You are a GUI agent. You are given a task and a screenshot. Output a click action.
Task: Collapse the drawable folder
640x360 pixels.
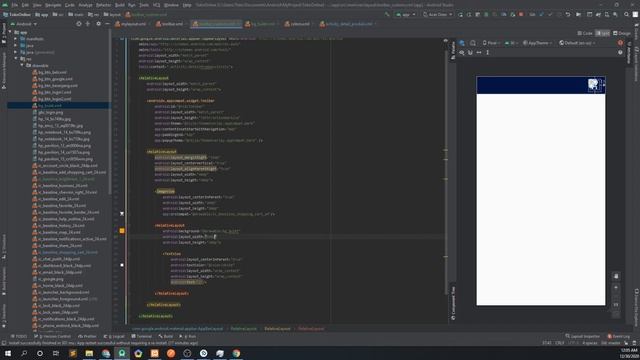pos(22,65)
